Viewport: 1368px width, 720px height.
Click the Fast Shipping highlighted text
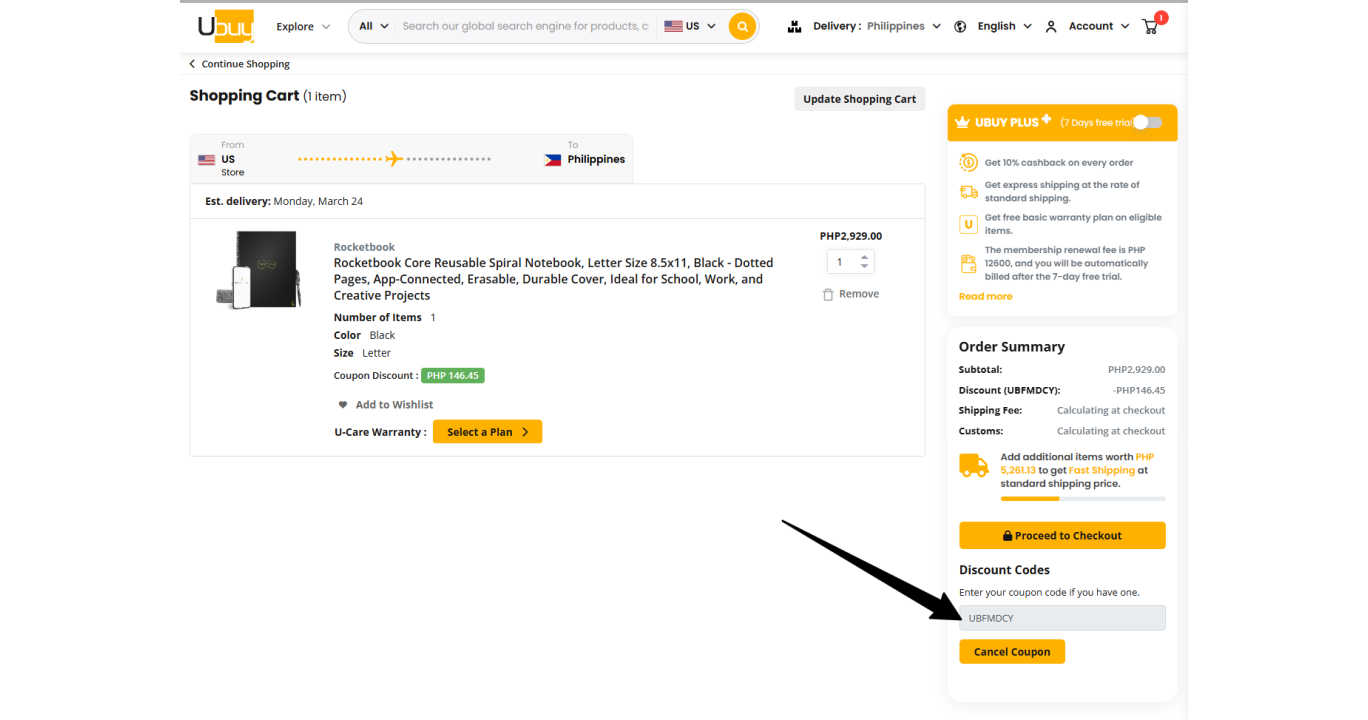[1101, 470]
